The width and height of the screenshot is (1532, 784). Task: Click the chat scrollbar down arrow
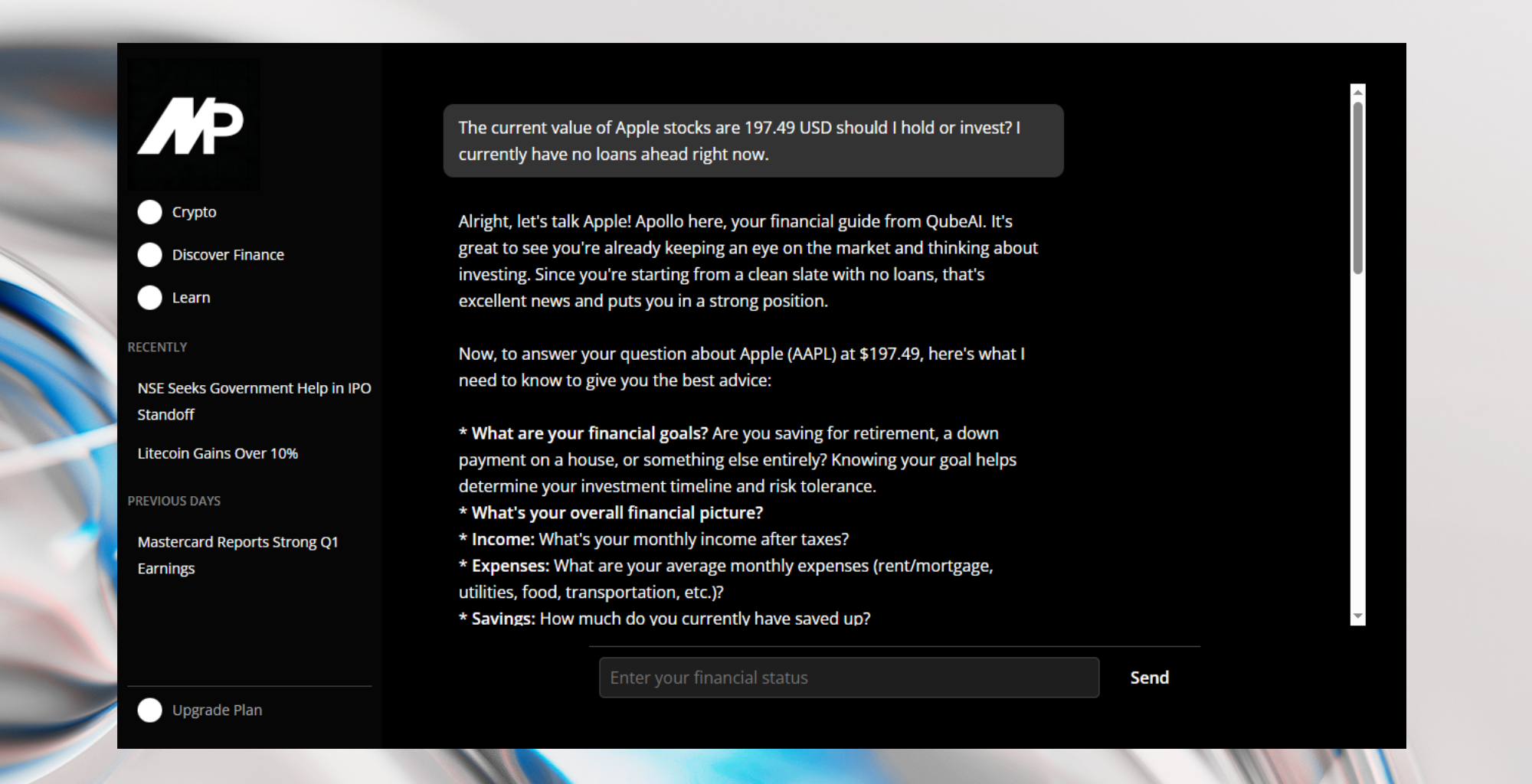(x=1357, y=616)
